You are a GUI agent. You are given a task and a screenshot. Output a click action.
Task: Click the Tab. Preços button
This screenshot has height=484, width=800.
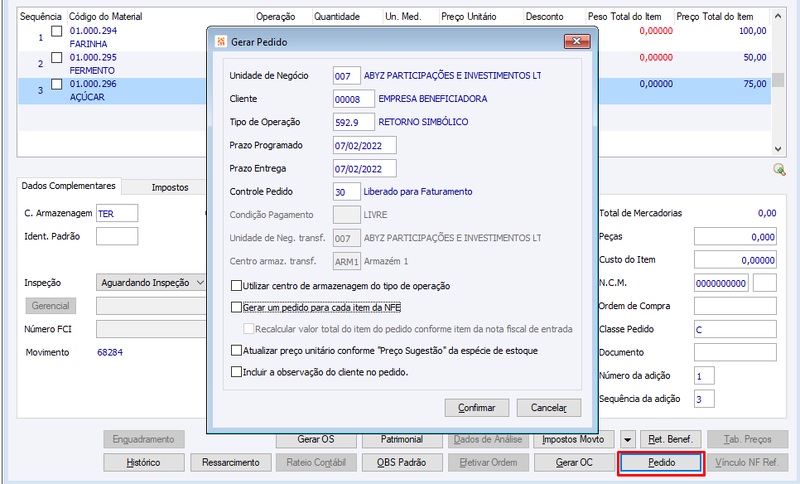(747, 439)
